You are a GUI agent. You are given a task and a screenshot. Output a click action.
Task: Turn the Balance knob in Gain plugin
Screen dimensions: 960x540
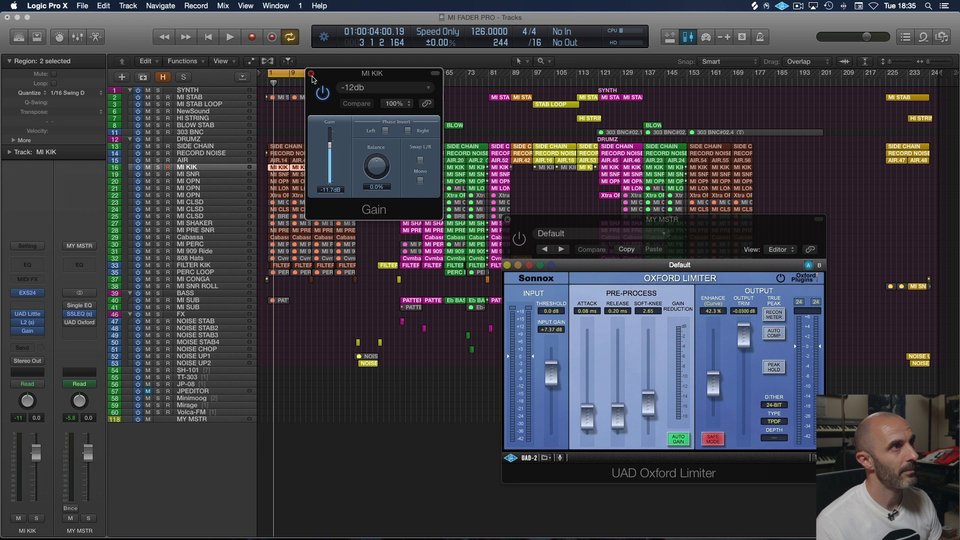point(376,165)
